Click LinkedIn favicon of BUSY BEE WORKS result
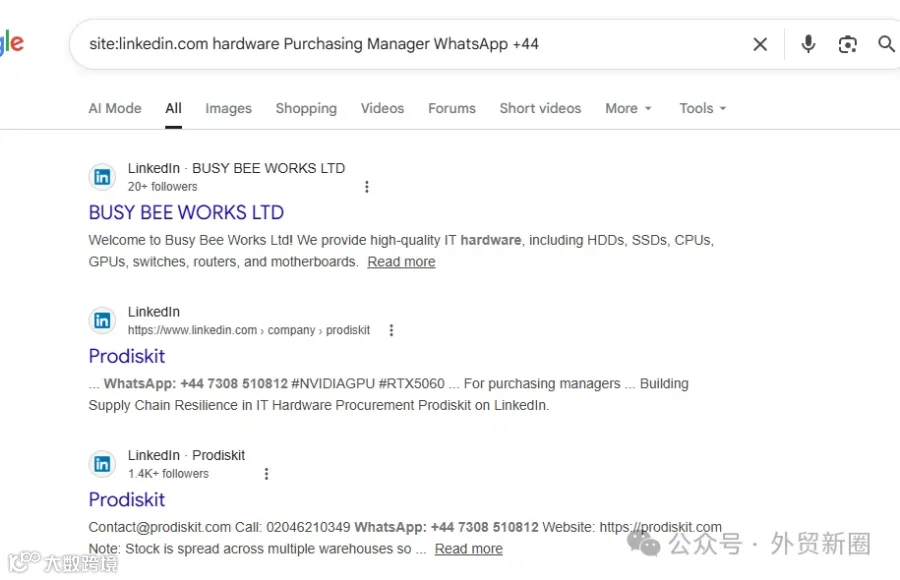This screenshot has width=900, height=580. tap(102, 177)
